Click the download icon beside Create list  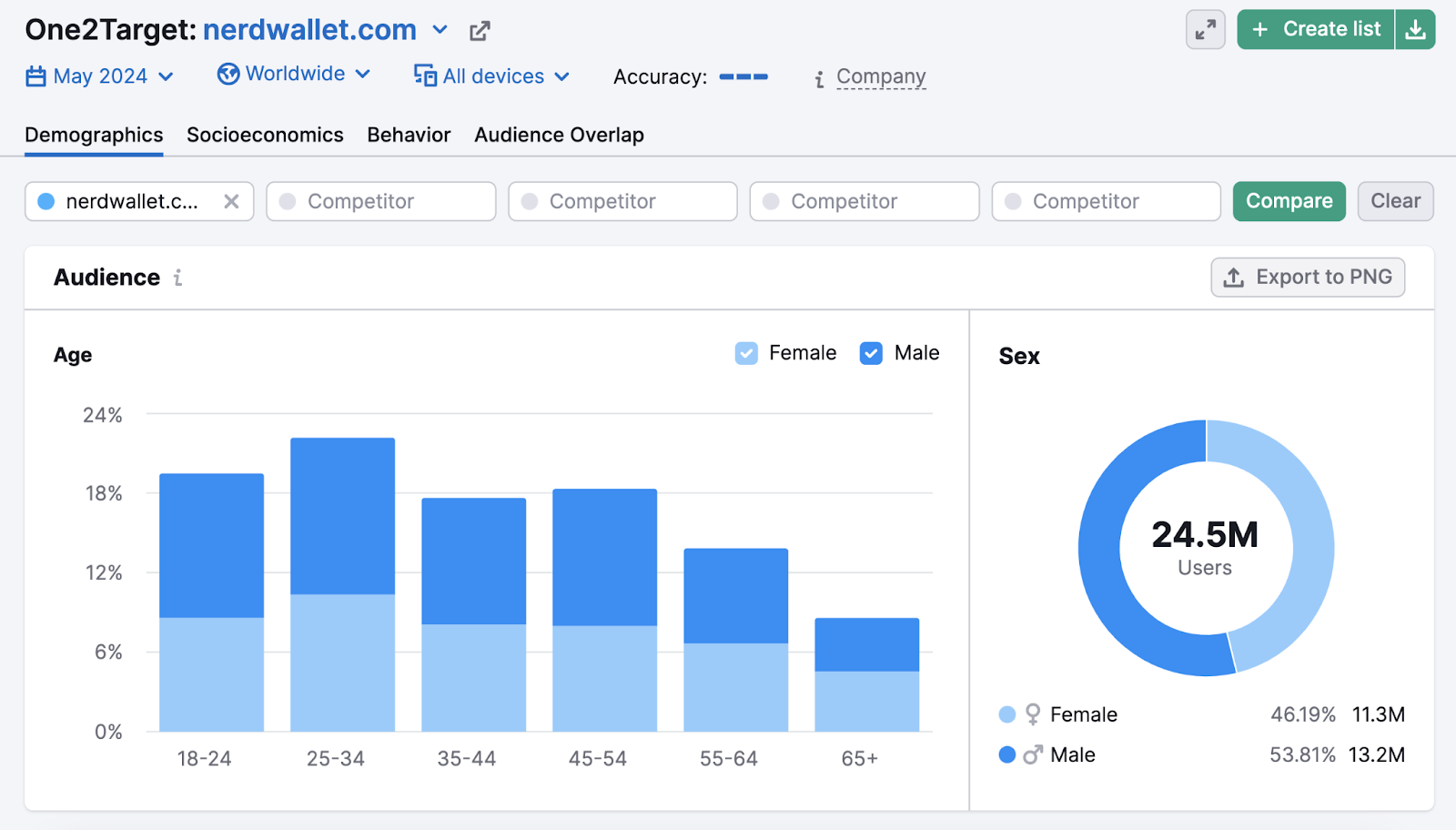coord(1416,29)
